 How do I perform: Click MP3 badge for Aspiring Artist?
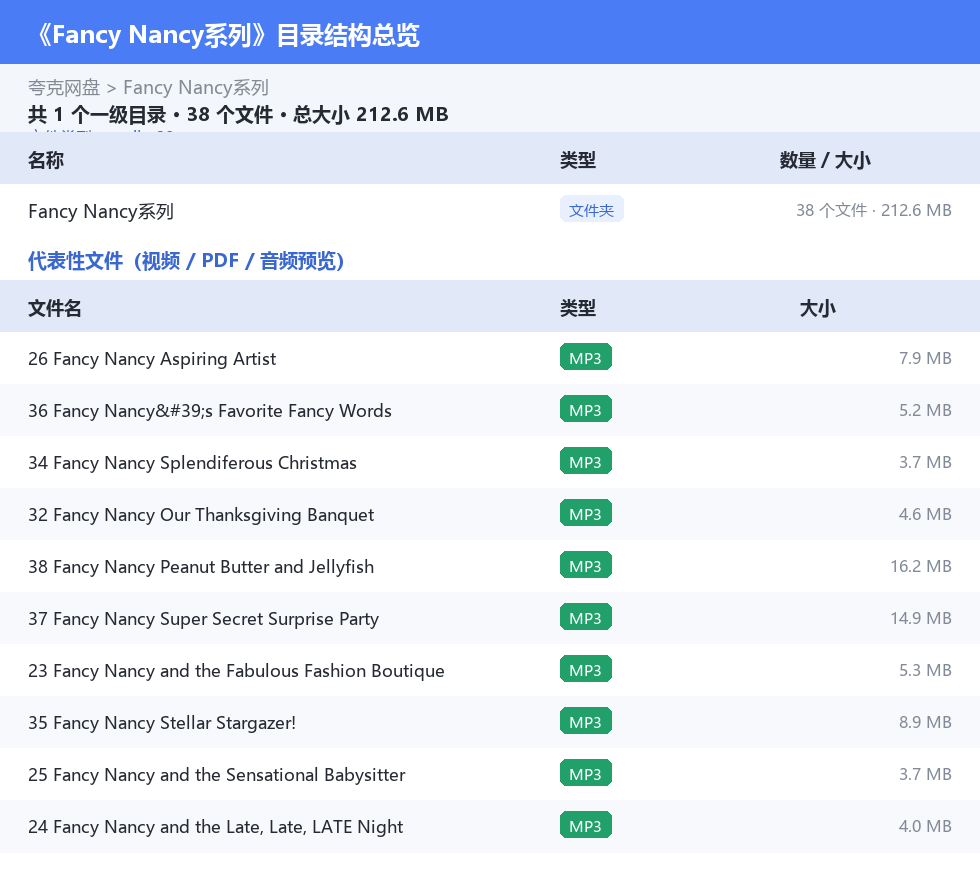pos(586,358)
